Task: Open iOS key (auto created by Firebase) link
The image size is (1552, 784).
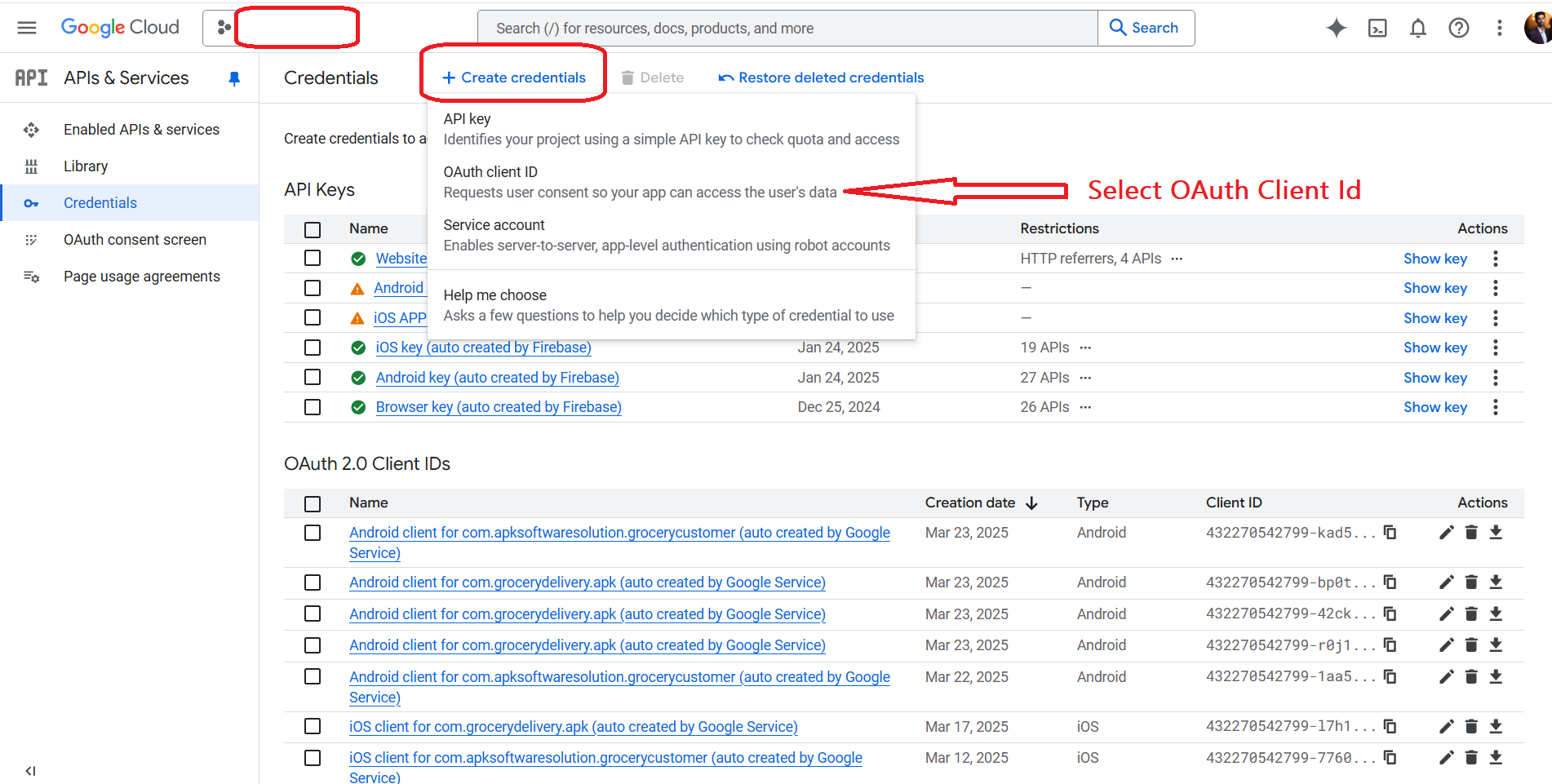Action: 483,348
